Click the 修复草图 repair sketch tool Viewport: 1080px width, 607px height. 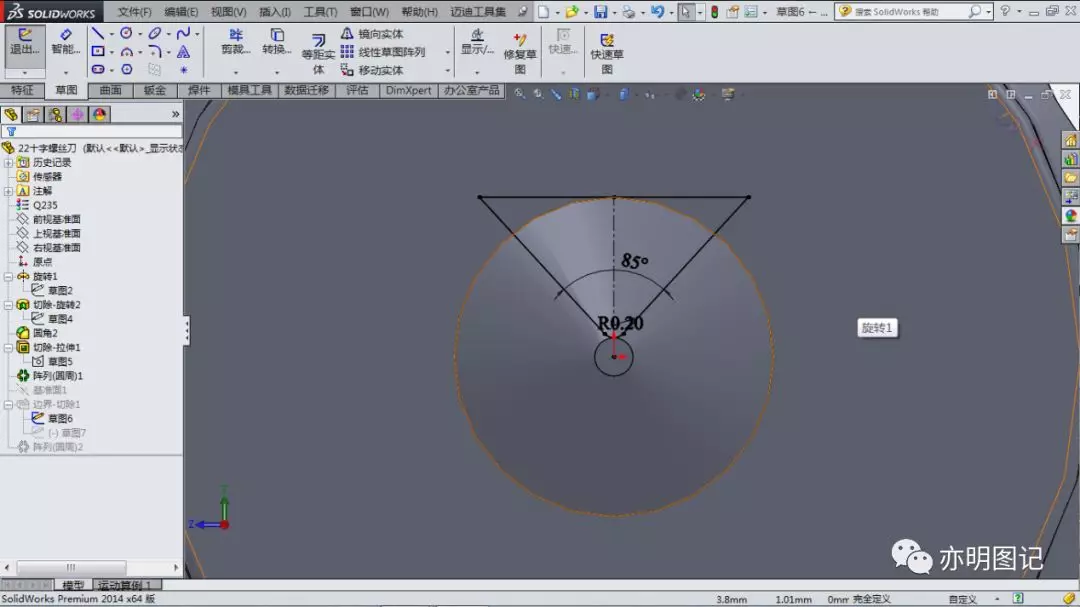click(519, 54)
